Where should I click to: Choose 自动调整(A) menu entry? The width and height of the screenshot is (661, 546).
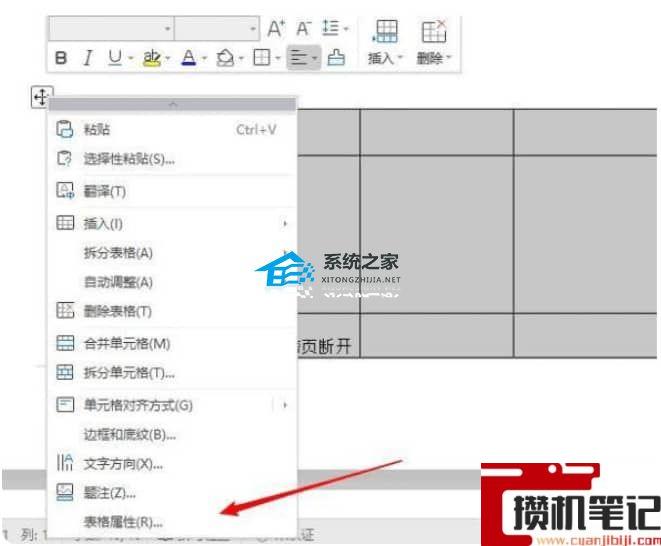click(173, 282)
